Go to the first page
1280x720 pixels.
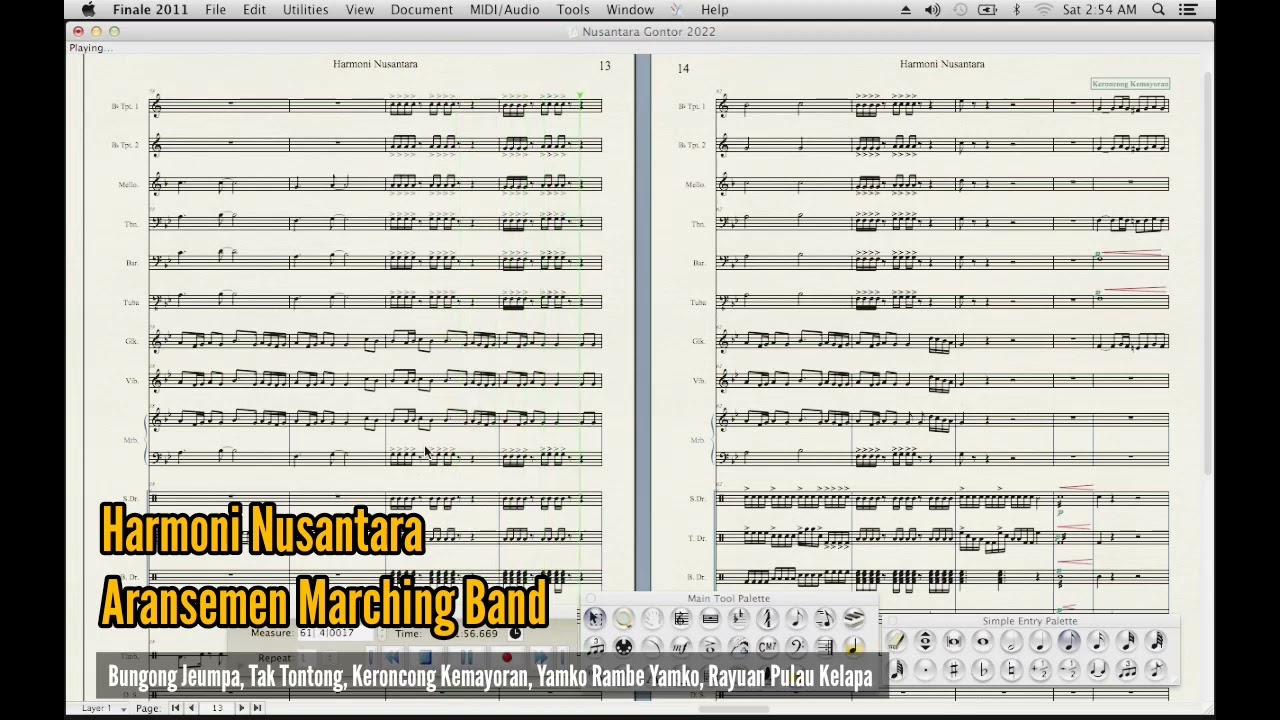(x=175, y=708)
